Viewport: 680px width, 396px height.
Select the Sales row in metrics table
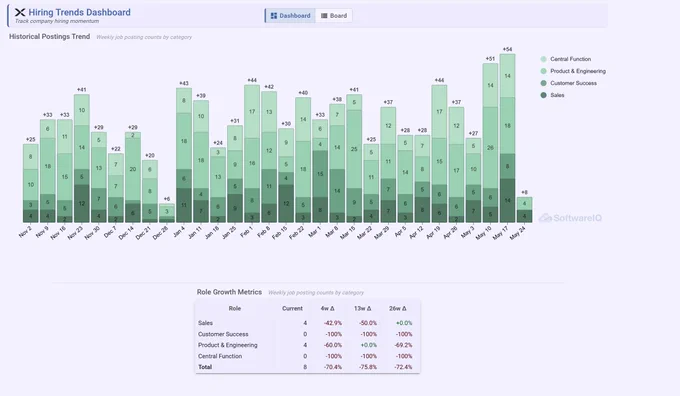click(307, 323)
